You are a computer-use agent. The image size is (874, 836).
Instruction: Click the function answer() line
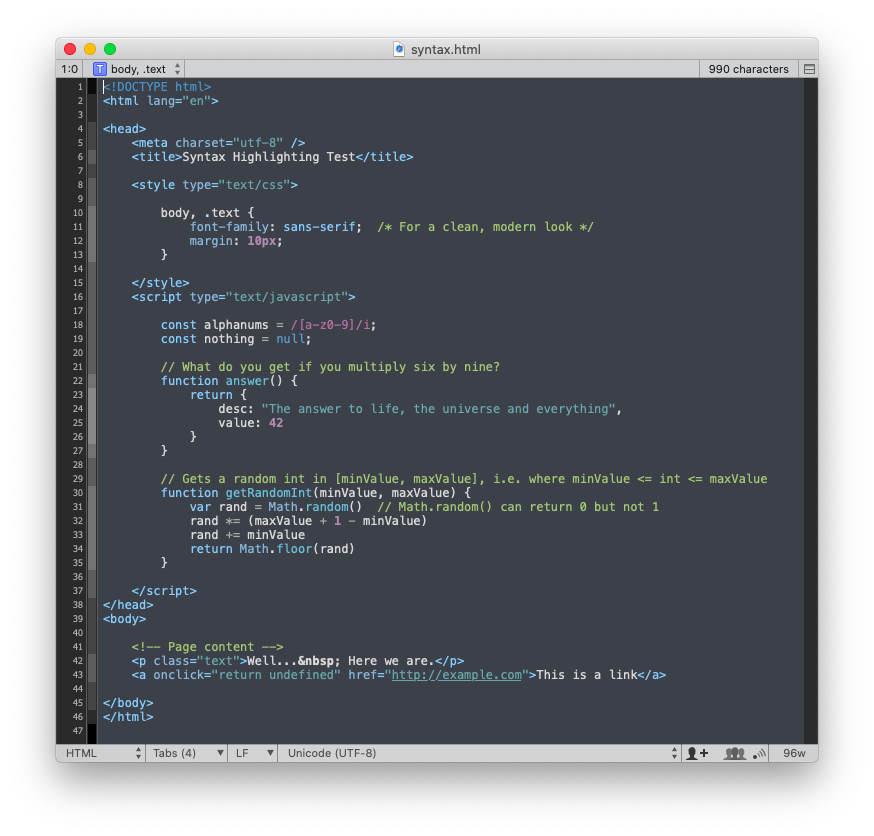229,381
